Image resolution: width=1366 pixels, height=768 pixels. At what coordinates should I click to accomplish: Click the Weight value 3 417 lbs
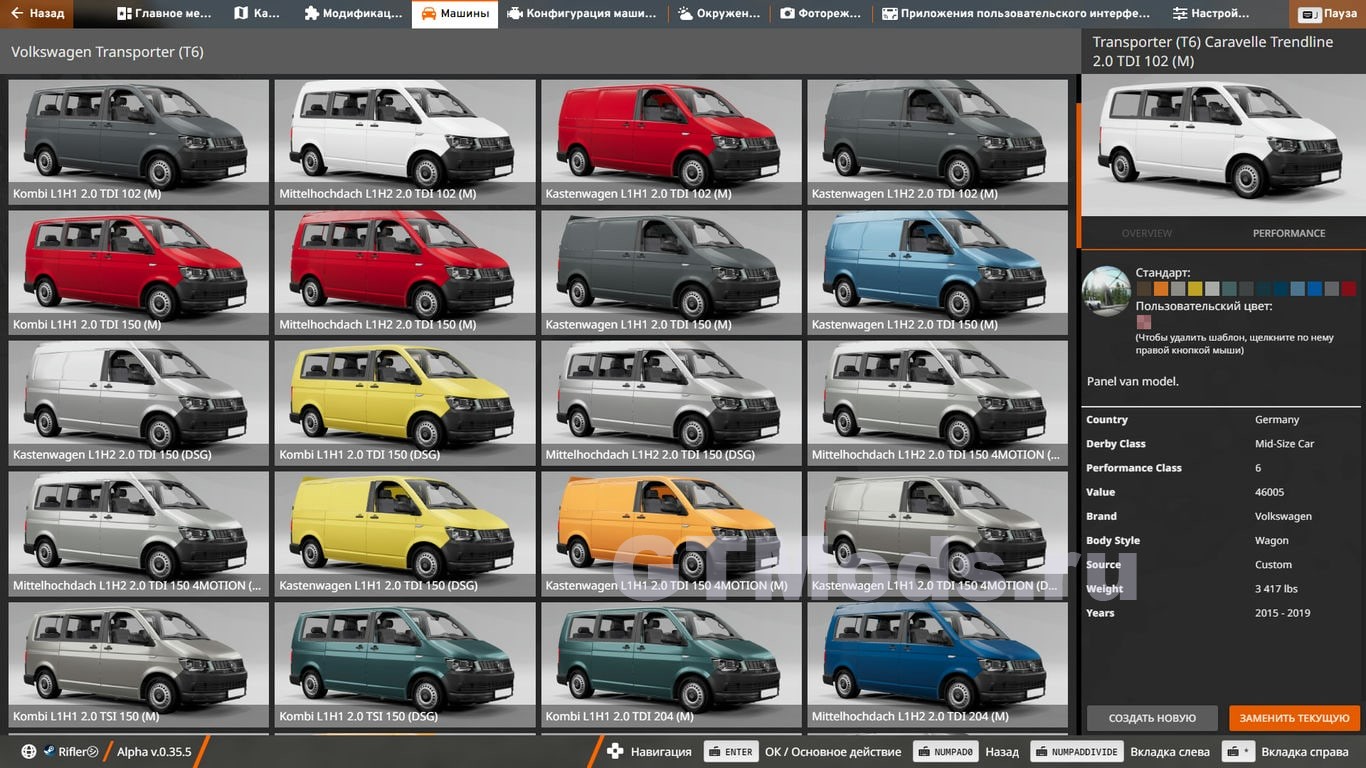(x=1276, y=589)
